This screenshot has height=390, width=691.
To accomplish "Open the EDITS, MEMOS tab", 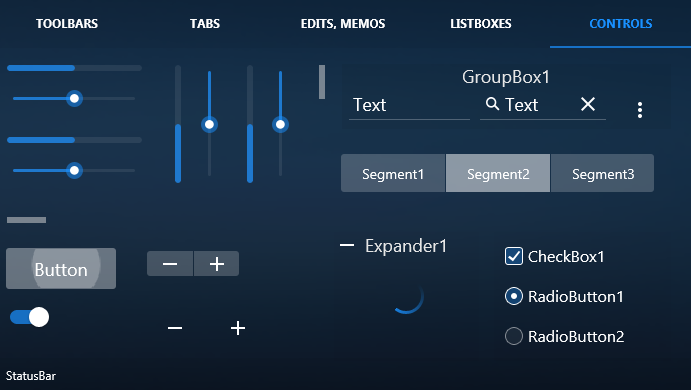I will click(343, 23).
